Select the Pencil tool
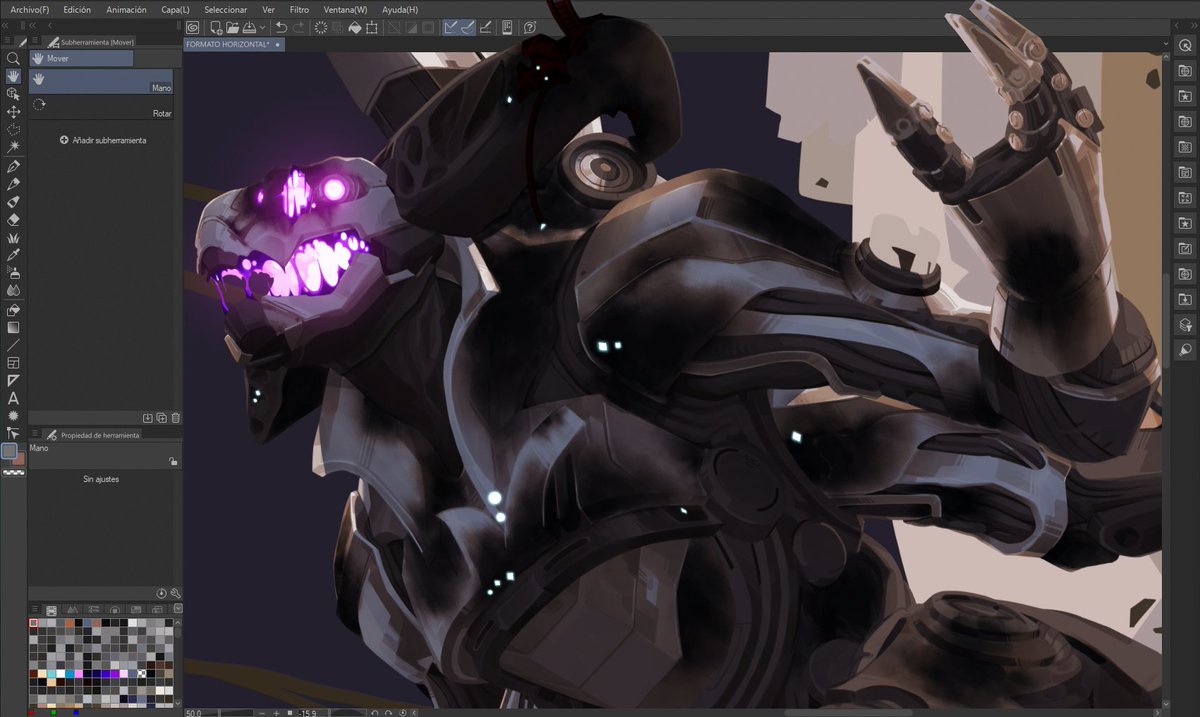This screenshot has height=717, width=1200. (x=14, y=183)
